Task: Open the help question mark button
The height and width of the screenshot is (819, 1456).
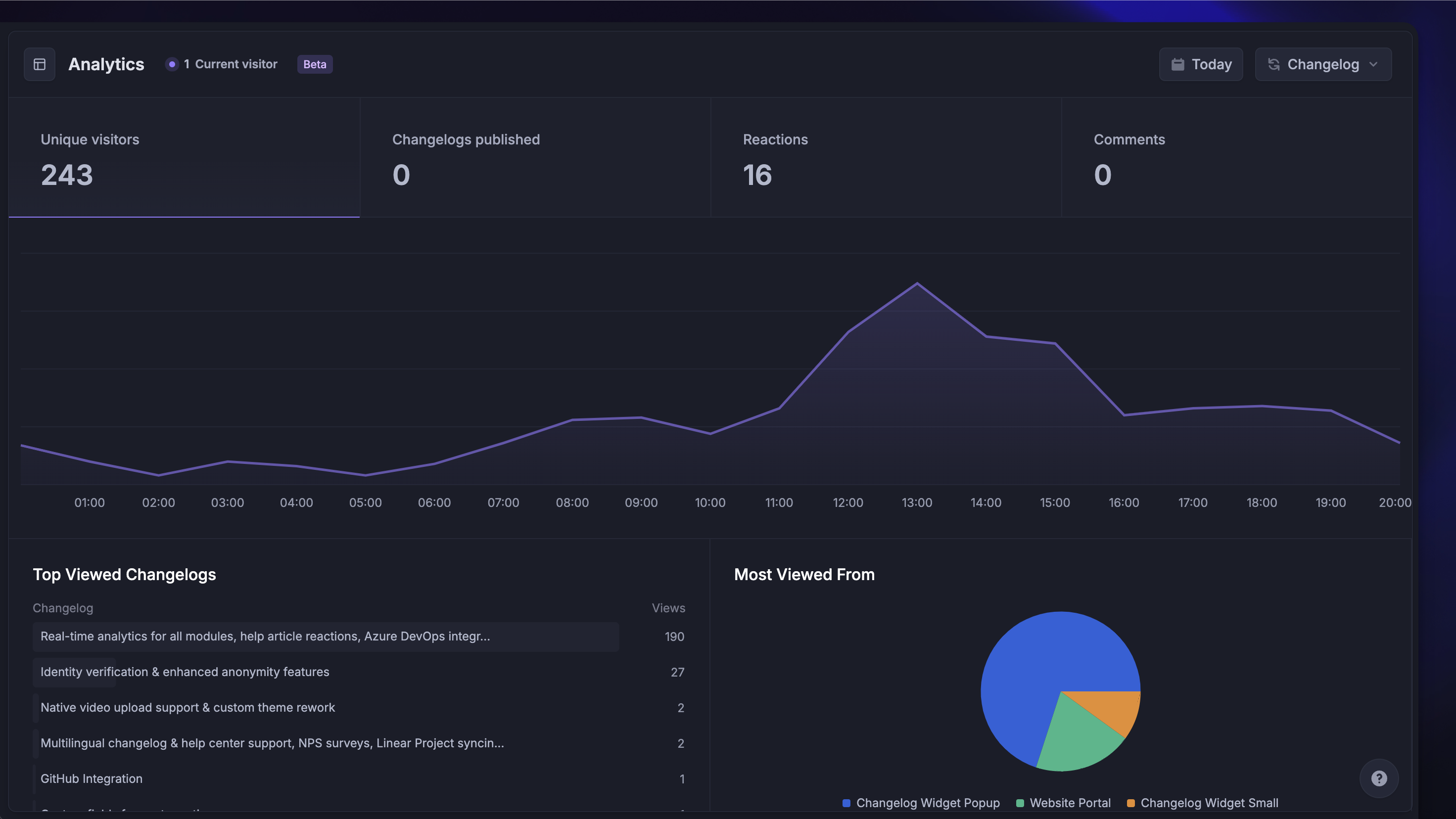Action: pyautogui.click(x=1380, y=778)
